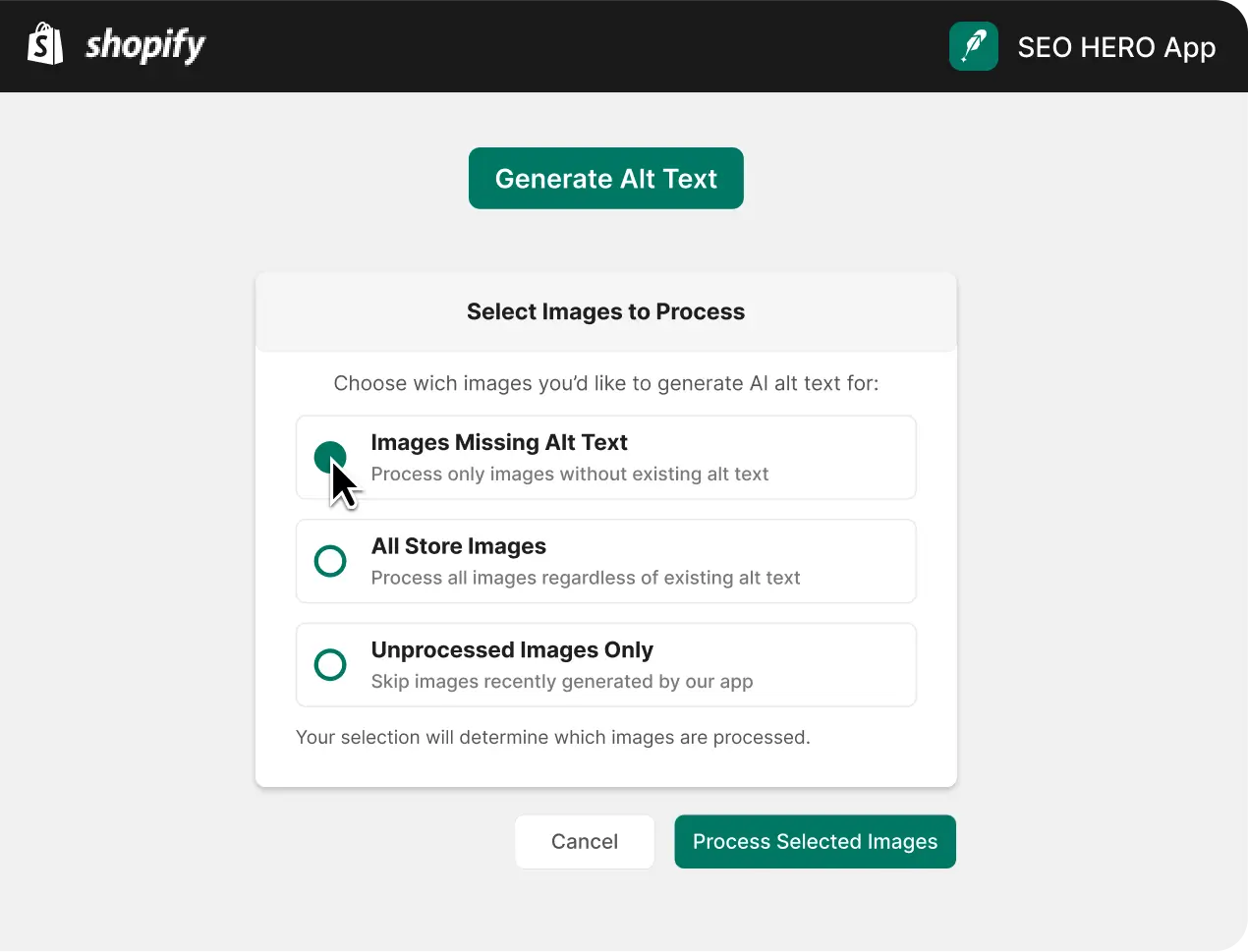Click the Images Missing Alt Text label

[499, 443]
